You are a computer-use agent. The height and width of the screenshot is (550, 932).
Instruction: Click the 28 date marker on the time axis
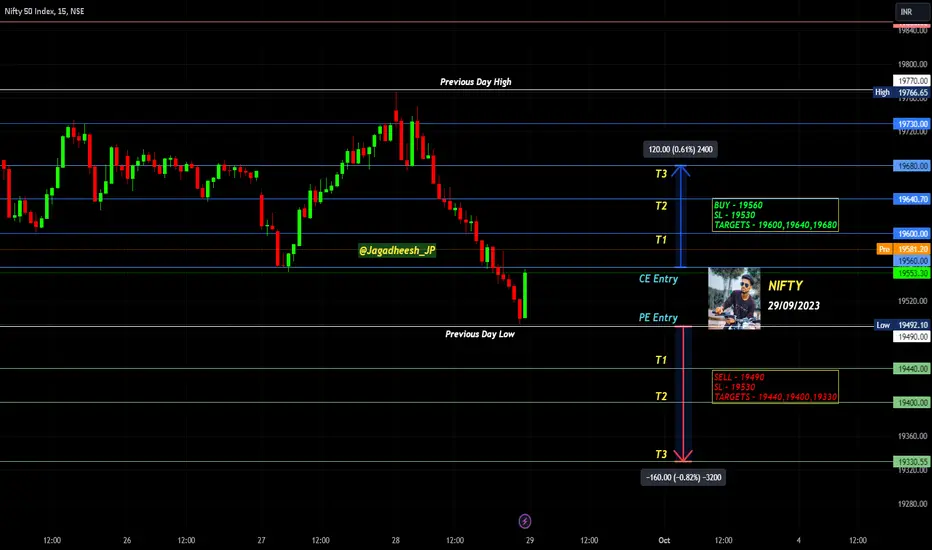click(x=395, y=540)
